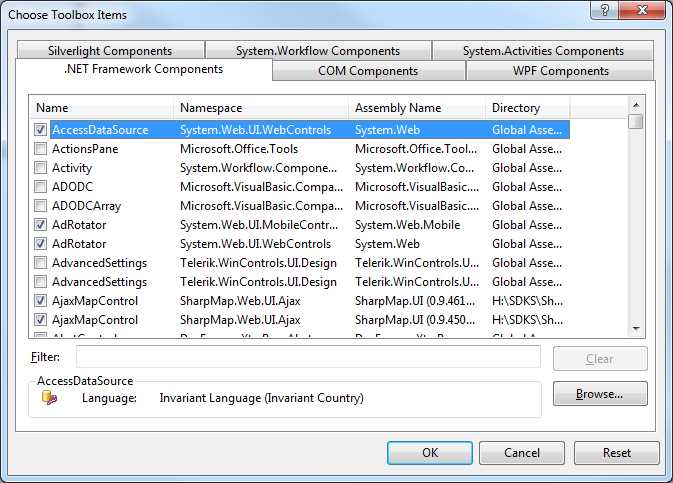Select the ADODCArray row name

pyautogui.click(x=86, y=206)
